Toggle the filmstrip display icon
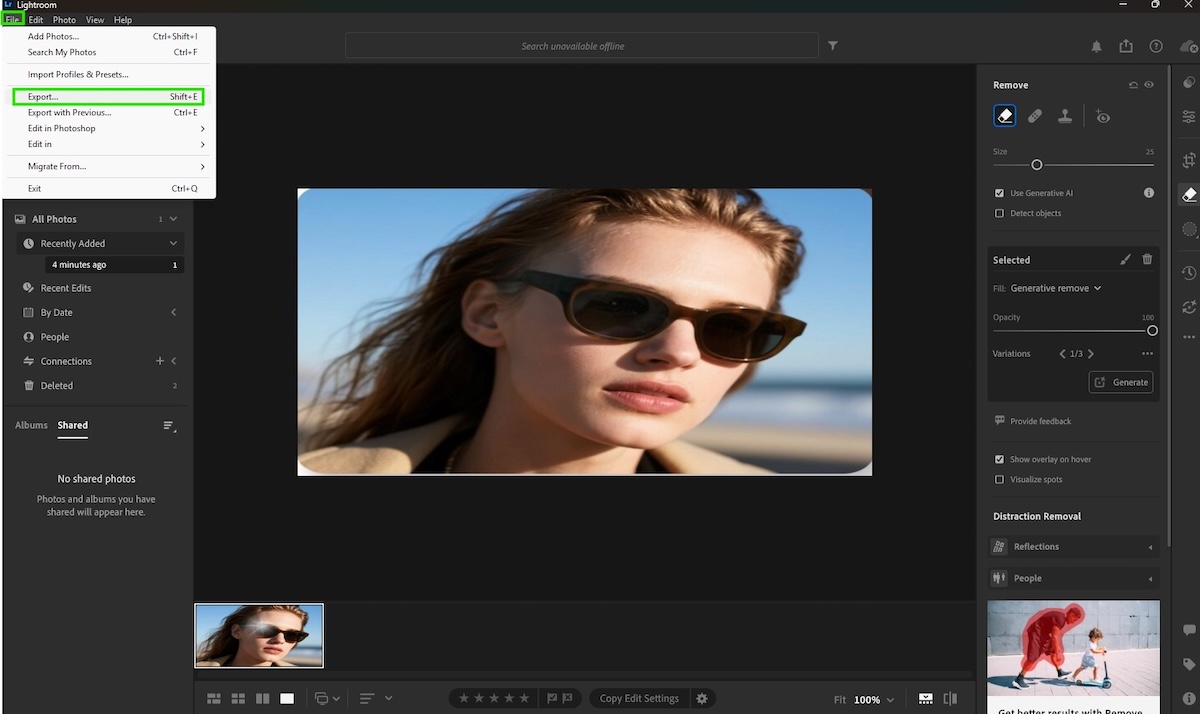 click(x=926, y=698)
